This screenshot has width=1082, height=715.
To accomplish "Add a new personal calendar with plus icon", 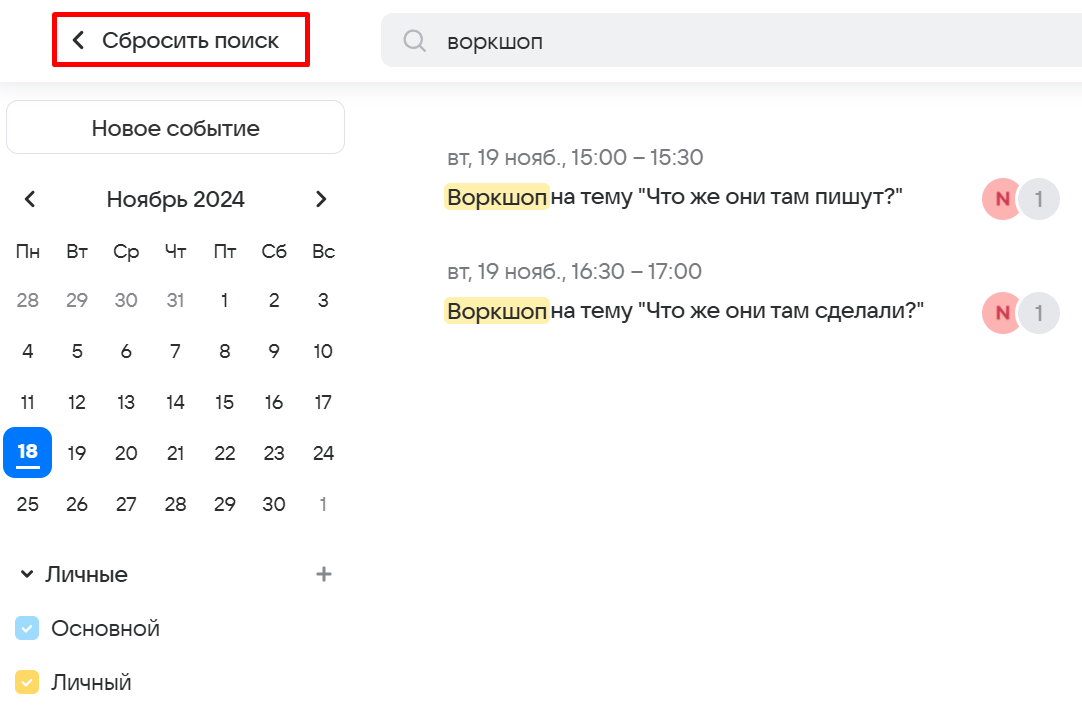I will (324, 574).
